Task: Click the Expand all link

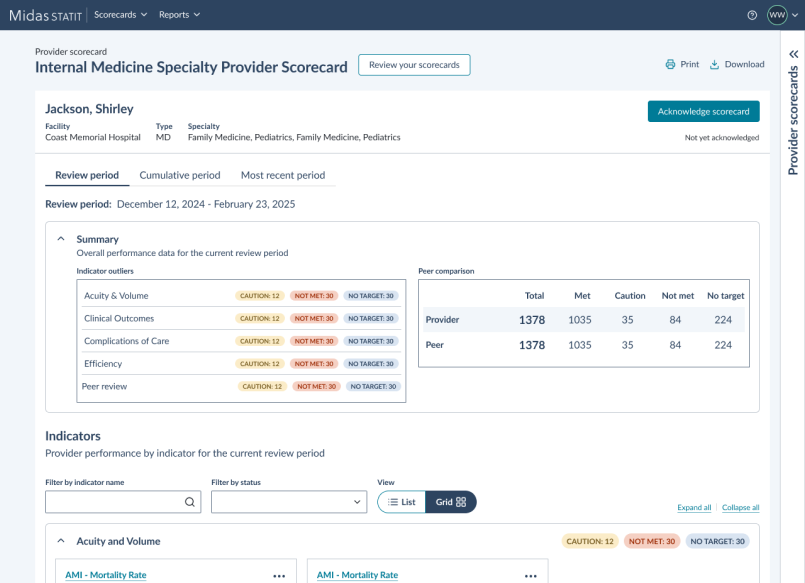Action: coord(694,508)
